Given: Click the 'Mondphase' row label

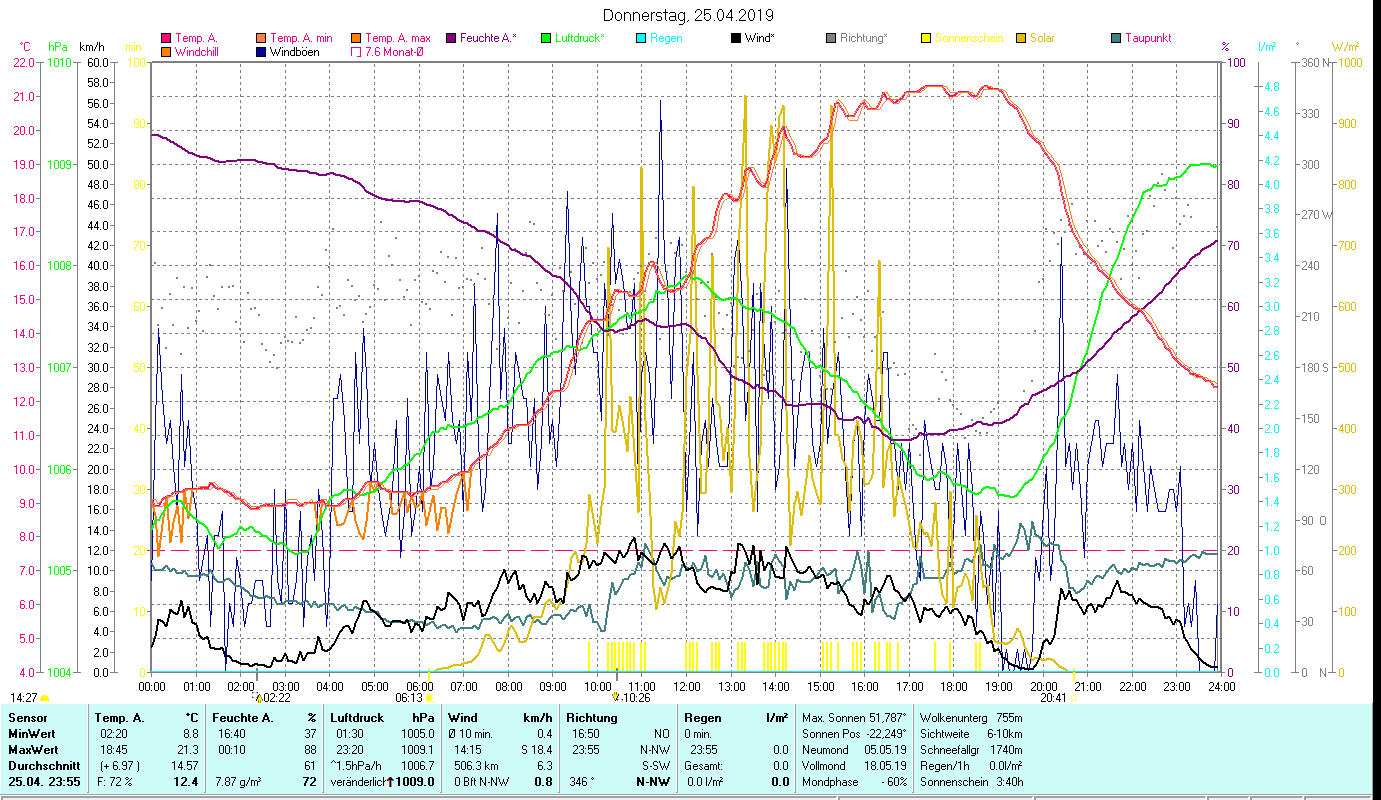Looking at the screenshot, I should pyautogui.click(x=830, y=782).
